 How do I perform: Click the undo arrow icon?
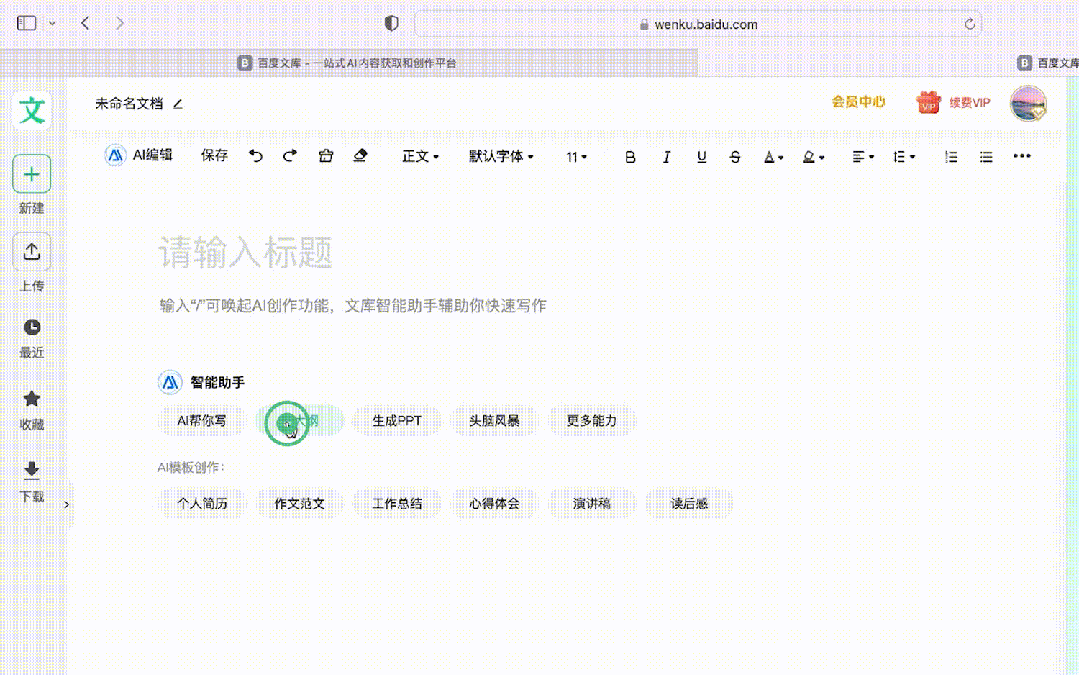click(256, 156)
